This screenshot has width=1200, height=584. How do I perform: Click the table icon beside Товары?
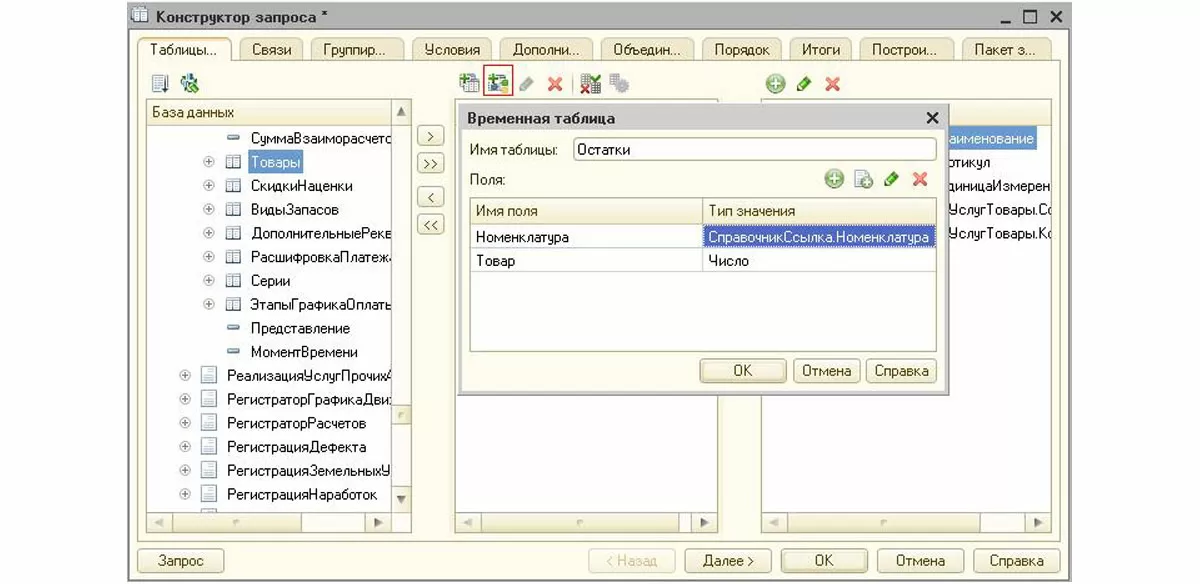click(232, 162)
